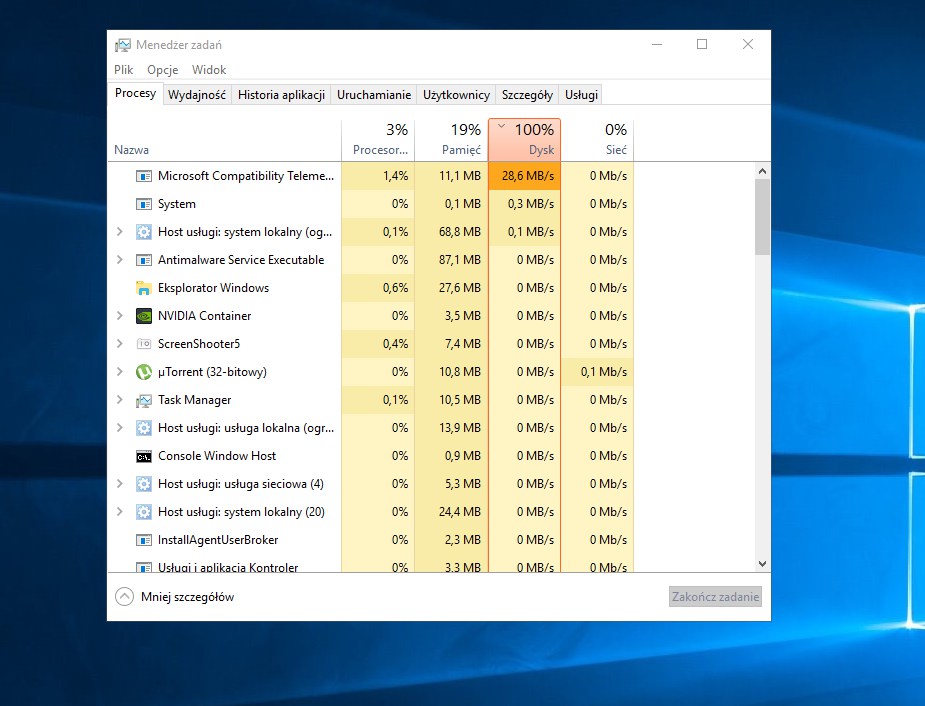The image size is (925, 706).
Task: Click the NVIDIA Container icon
Action: pos(143,316)
